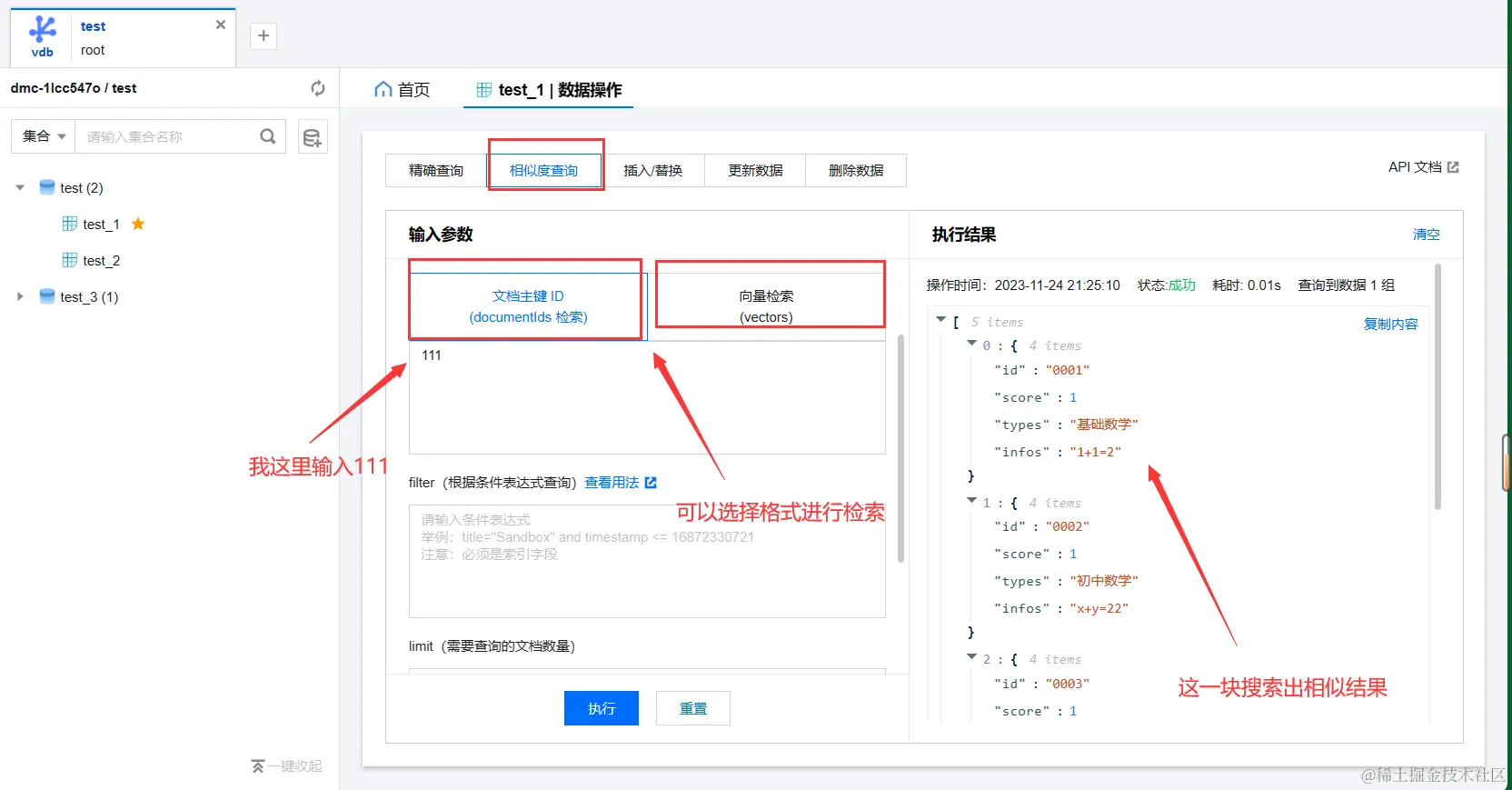Click the "基础数学" types value
Image resolution: width=1512 pixels, height=790 pixels.
click(1104, 425)
